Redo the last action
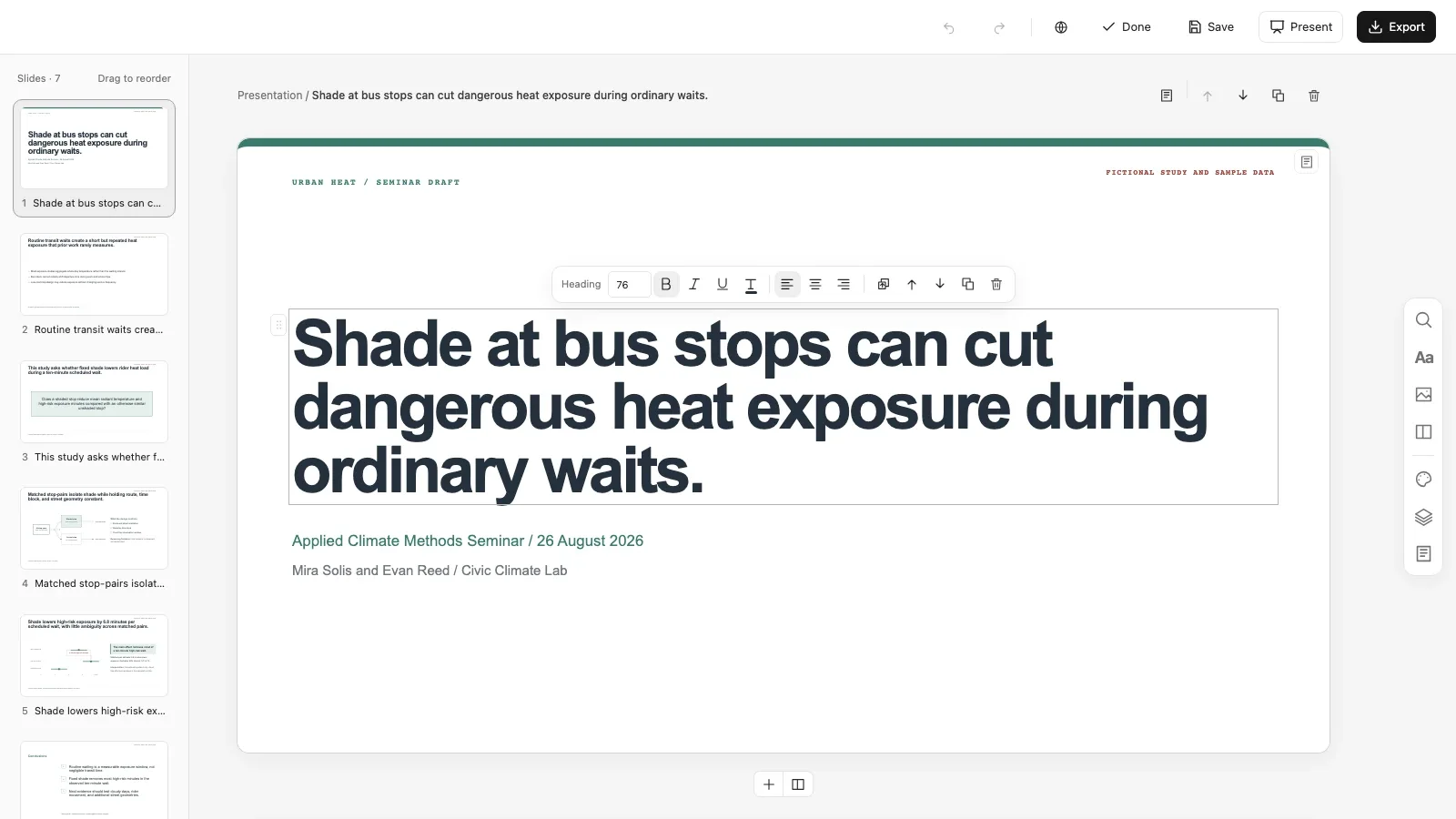The image size is (1456, 819). [999, 27]
